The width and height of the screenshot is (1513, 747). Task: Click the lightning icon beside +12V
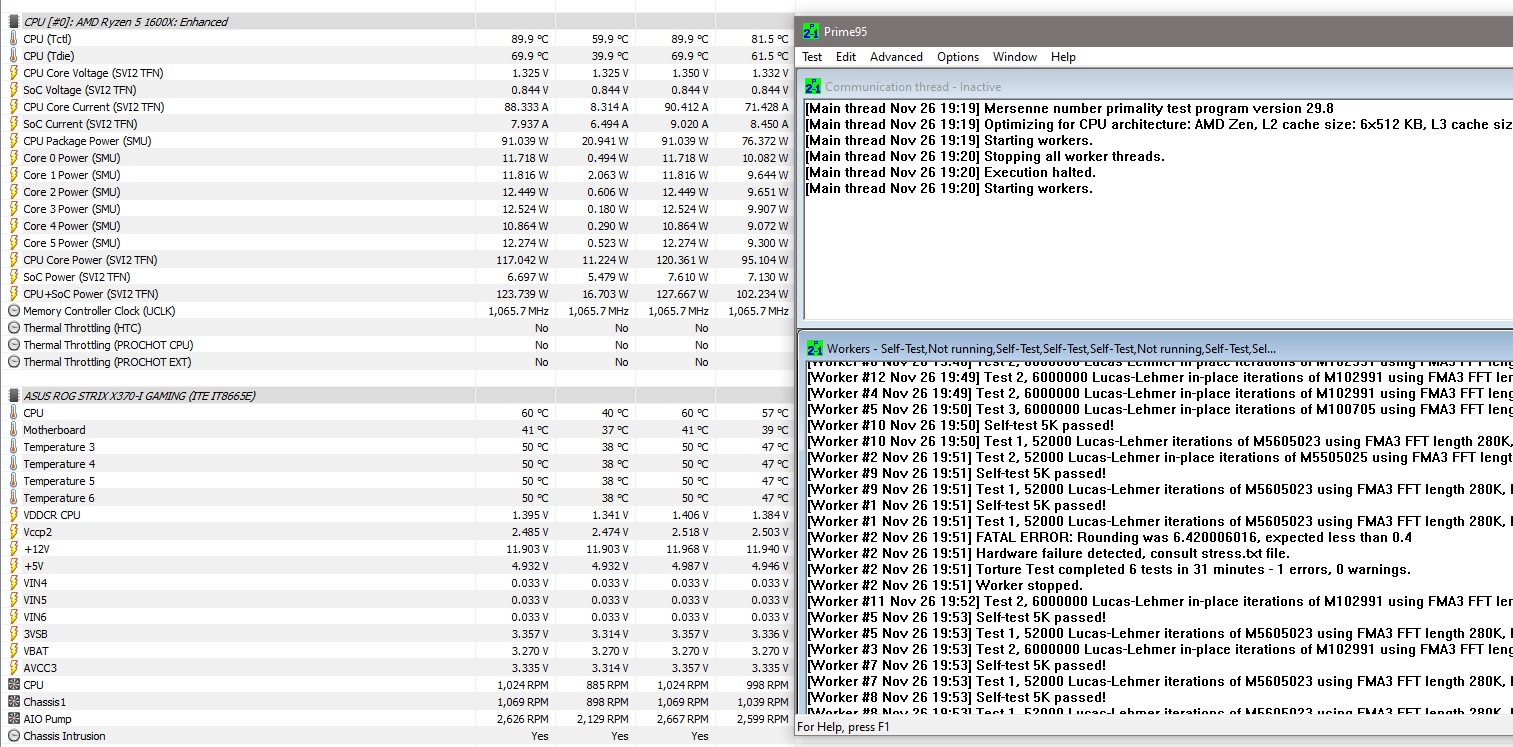[13, 548]
